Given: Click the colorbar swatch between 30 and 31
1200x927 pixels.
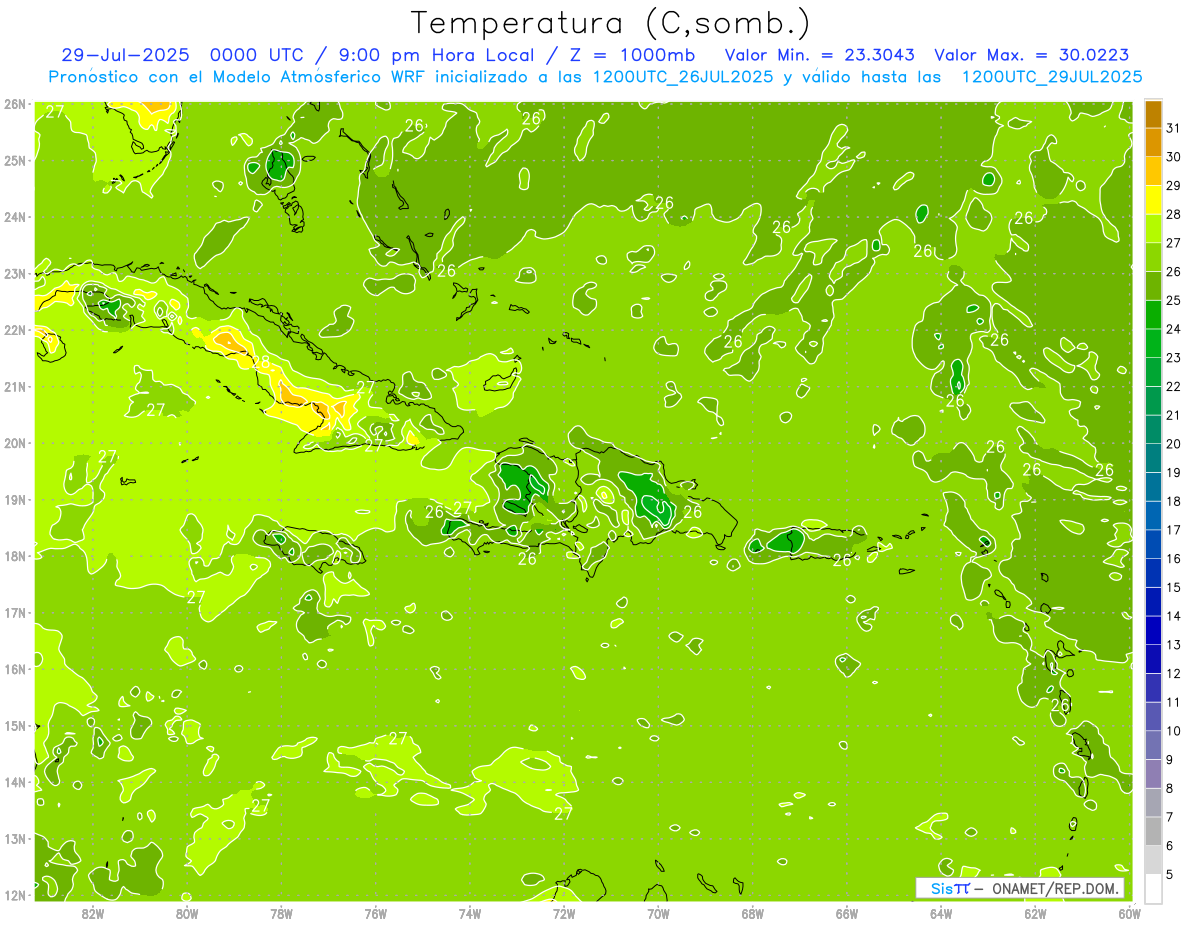Looking at the screenshot, I should tap(1153, 143).
